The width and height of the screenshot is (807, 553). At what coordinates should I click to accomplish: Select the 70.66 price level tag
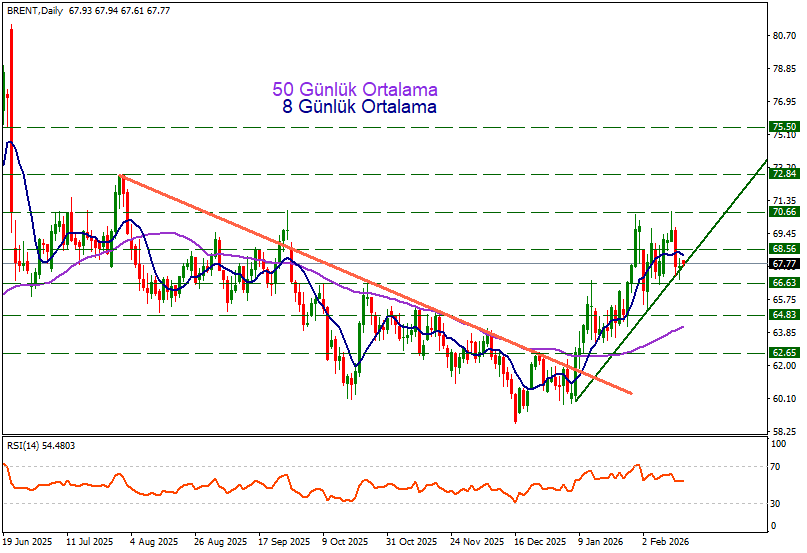[x=783, y=212]
